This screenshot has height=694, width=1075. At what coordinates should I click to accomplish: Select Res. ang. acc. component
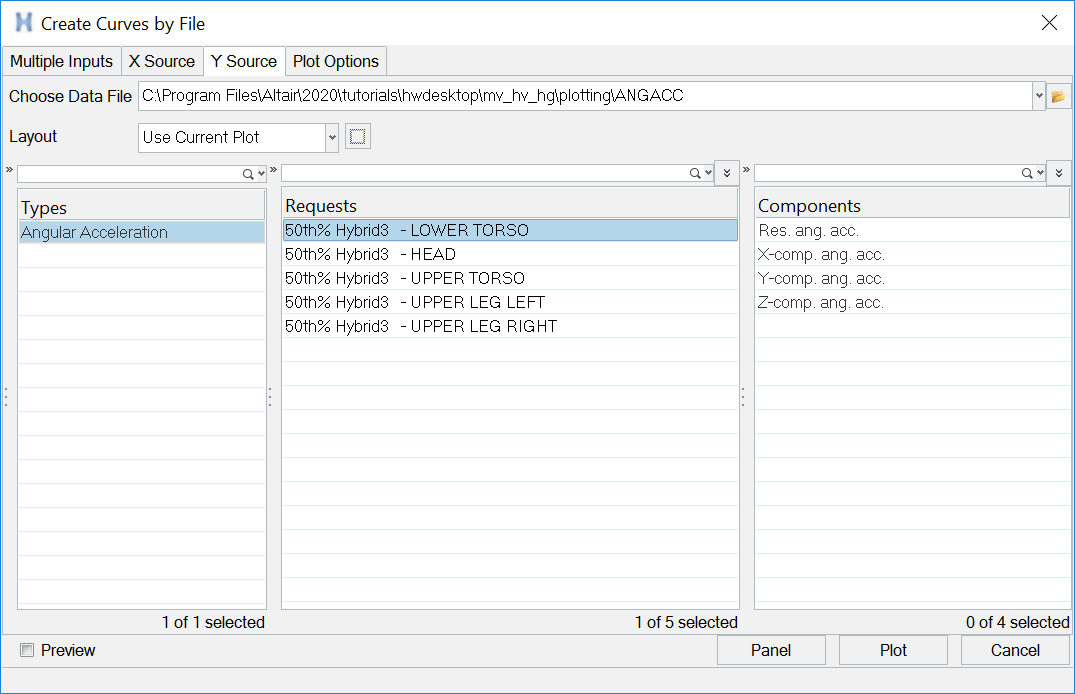click(x=913, y=230)
